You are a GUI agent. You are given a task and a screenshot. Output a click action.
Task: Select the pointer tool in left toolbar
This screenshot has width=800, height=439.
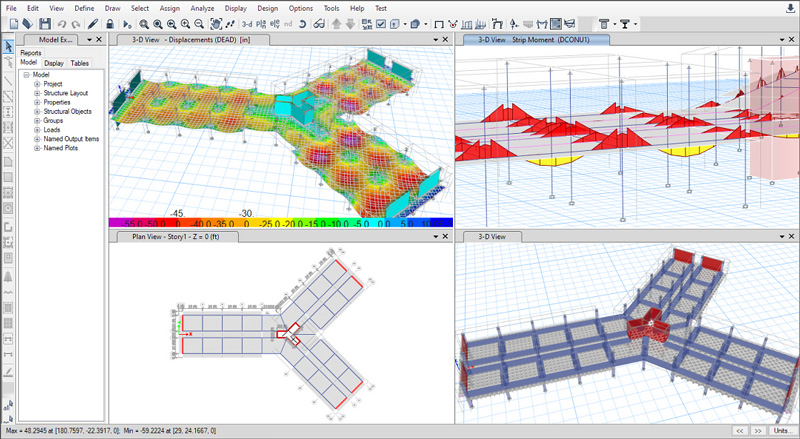click(x=9, y=45)
